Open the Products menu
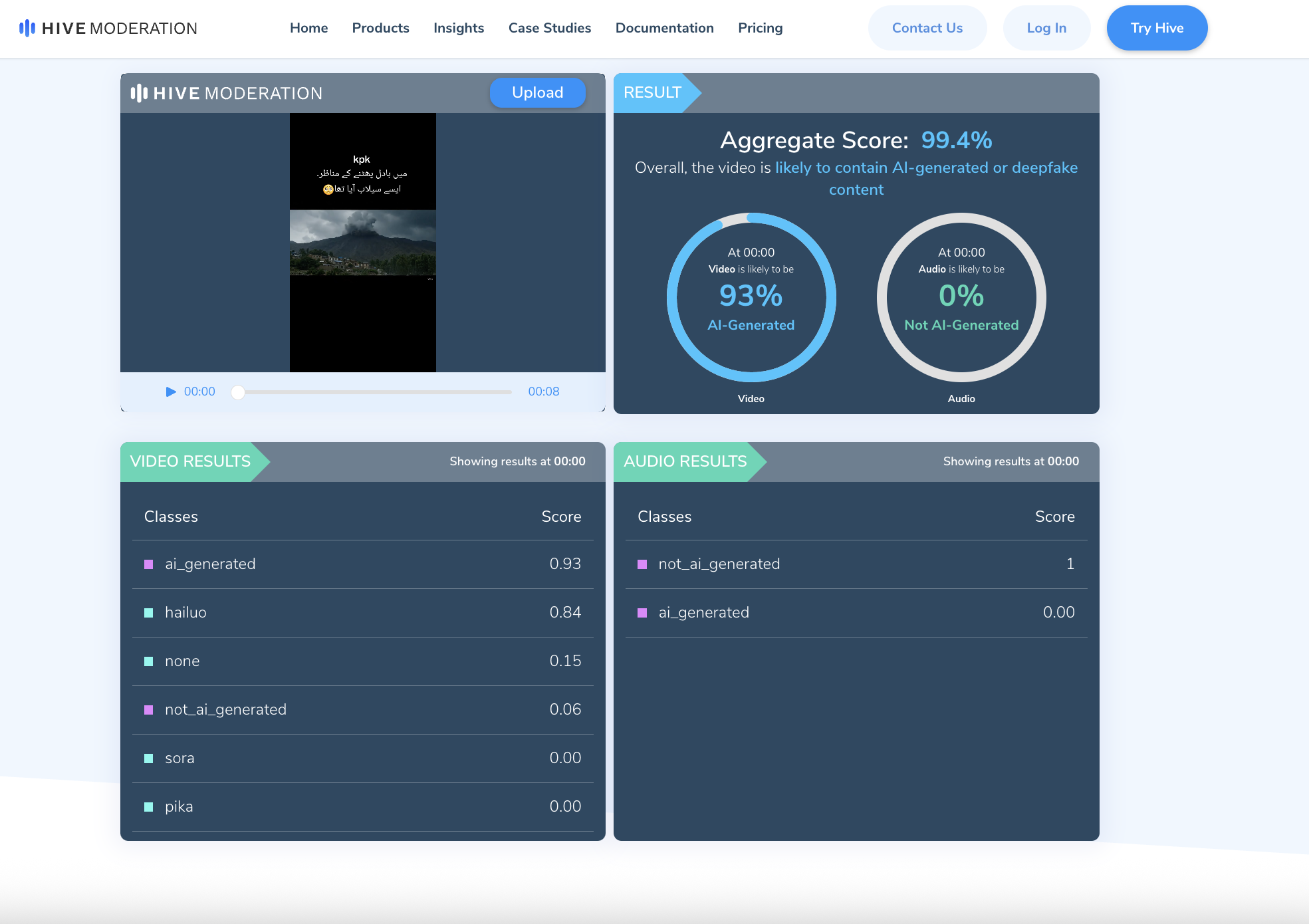Image resolution: width=1309 pixels, height=924 pixels. tap(380, 28)
